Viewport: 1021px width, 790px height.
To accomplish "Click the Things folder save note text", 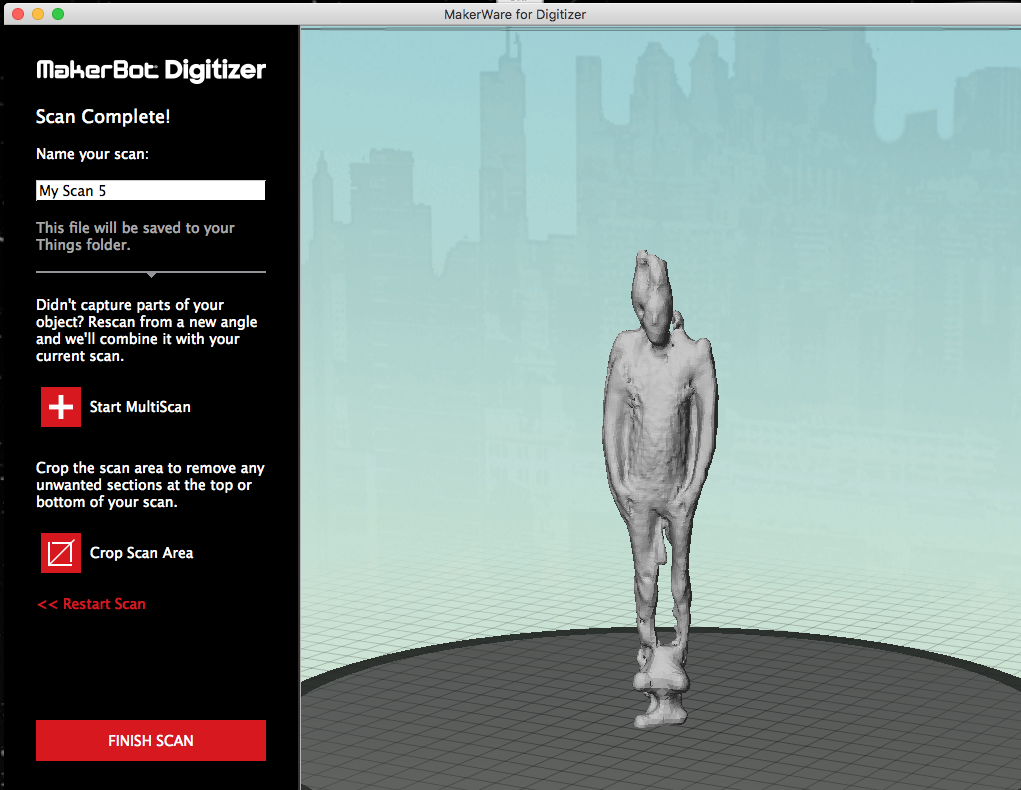I will coord(135,236).
